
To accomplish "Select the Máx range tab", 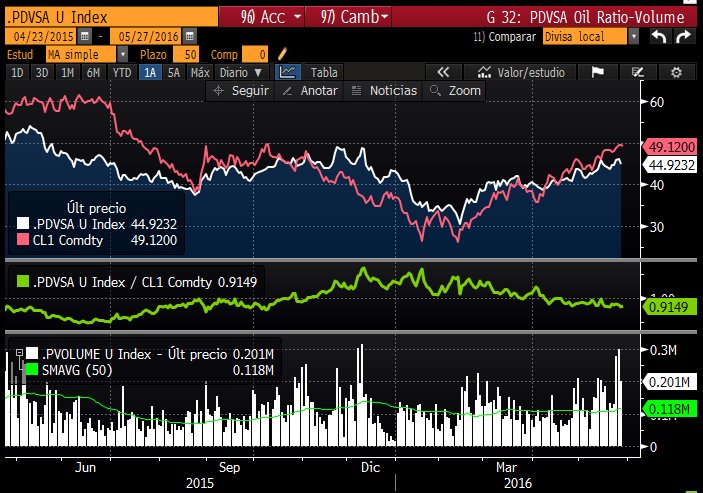I will [200, 72].
